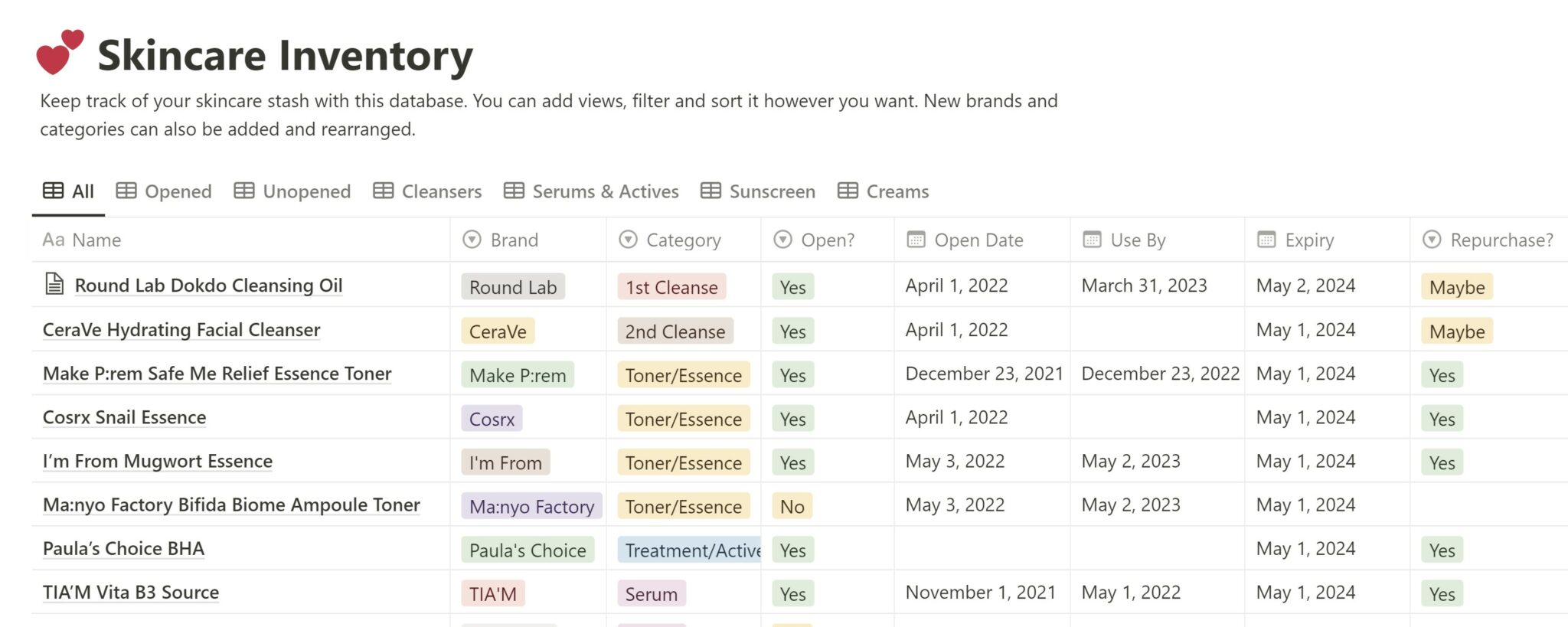
Task: Open the Category column header menu
Action: click(683, 240)
